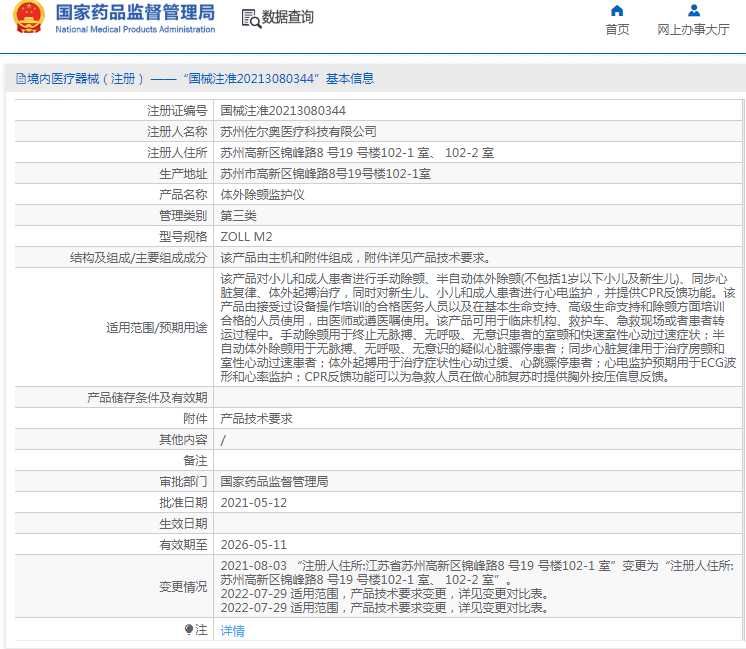
Task: Click 注册人名称 row label
Action: [x=177, y=132]
